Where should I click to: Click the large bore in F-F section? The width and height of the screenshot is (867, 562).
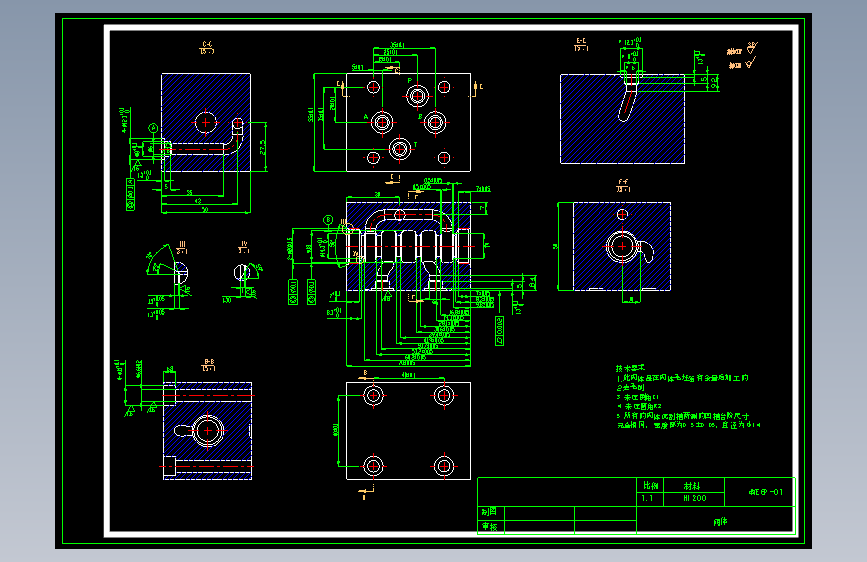(622, 246)
